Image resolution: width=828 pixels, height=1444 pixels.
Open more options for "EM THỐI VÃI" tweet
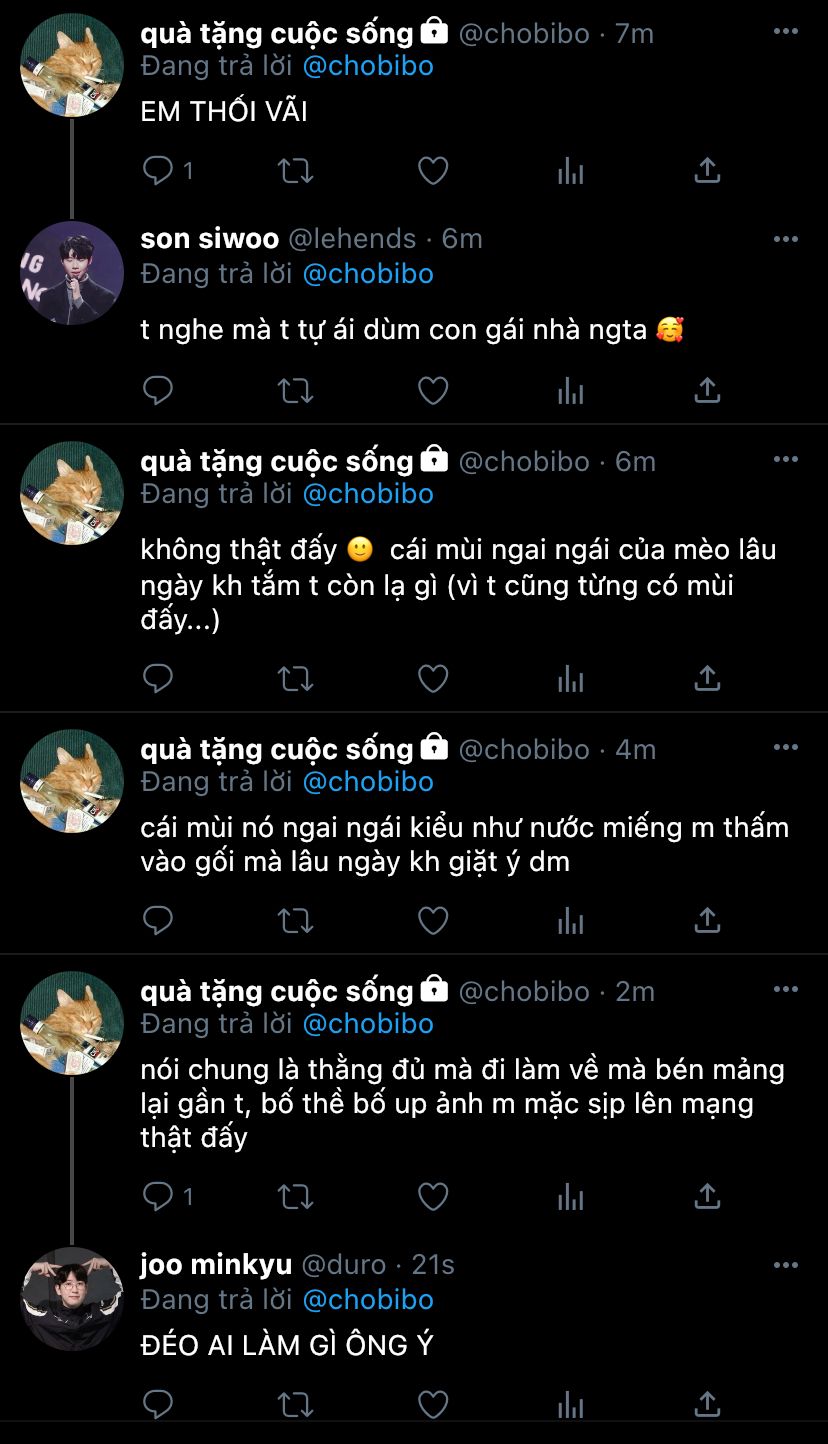pos(786,32)
